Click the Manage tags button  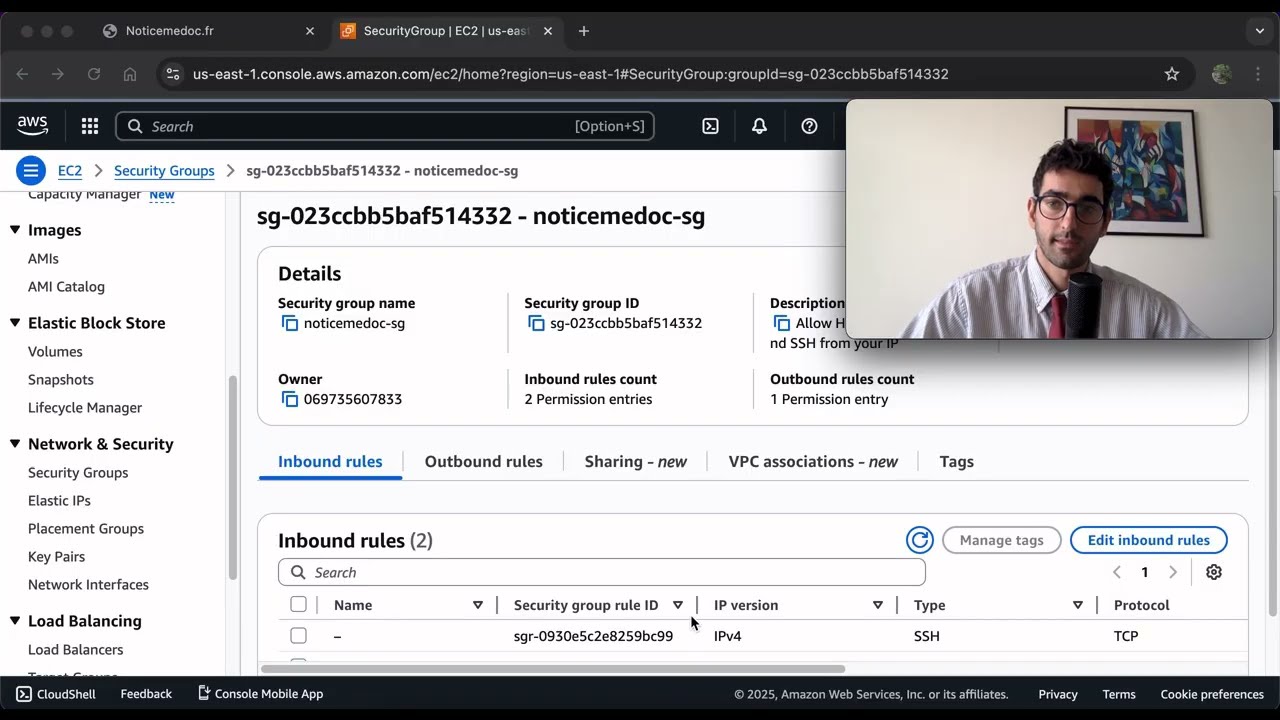1001,540
